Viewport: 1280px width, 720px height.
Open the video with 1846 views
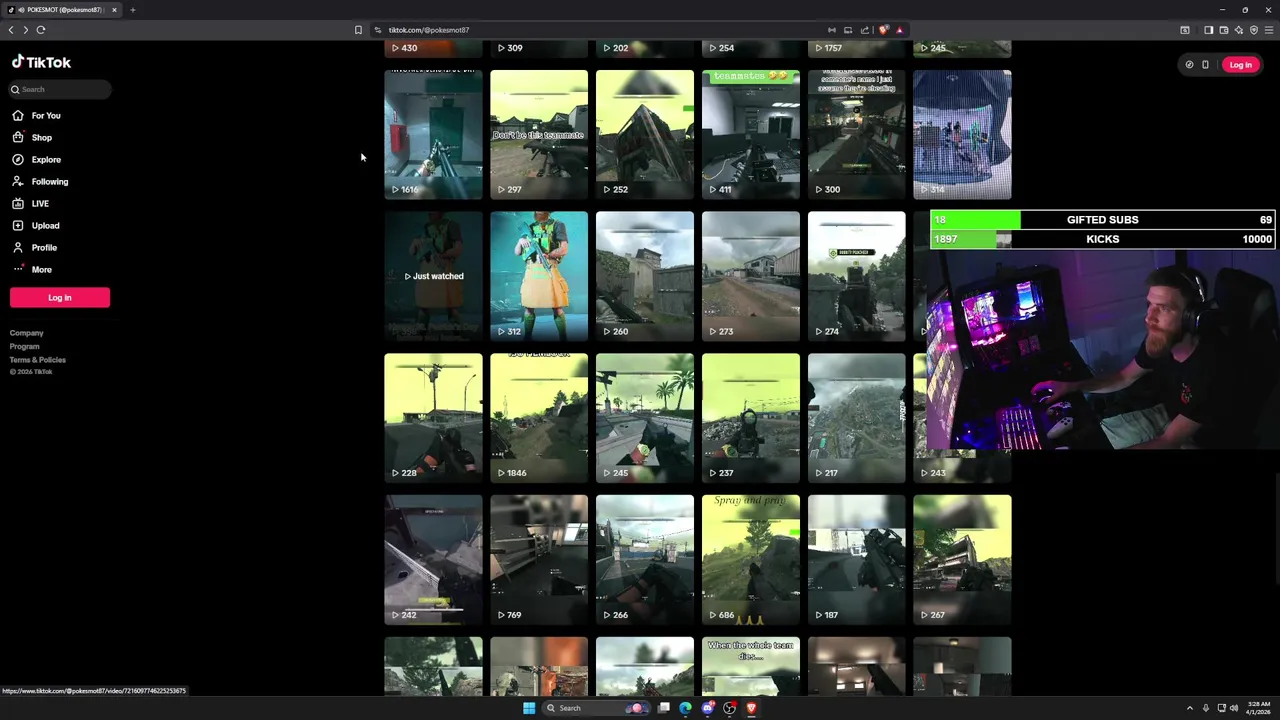(x=539, y=418)
